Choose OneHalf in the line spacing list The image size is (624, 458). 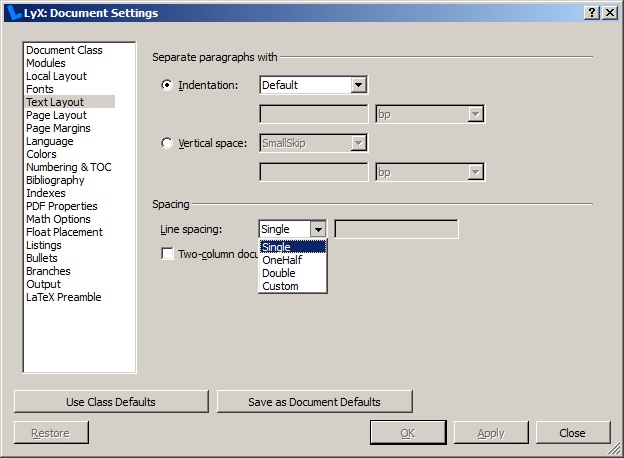pyautogui.click(x=293, y=260)
